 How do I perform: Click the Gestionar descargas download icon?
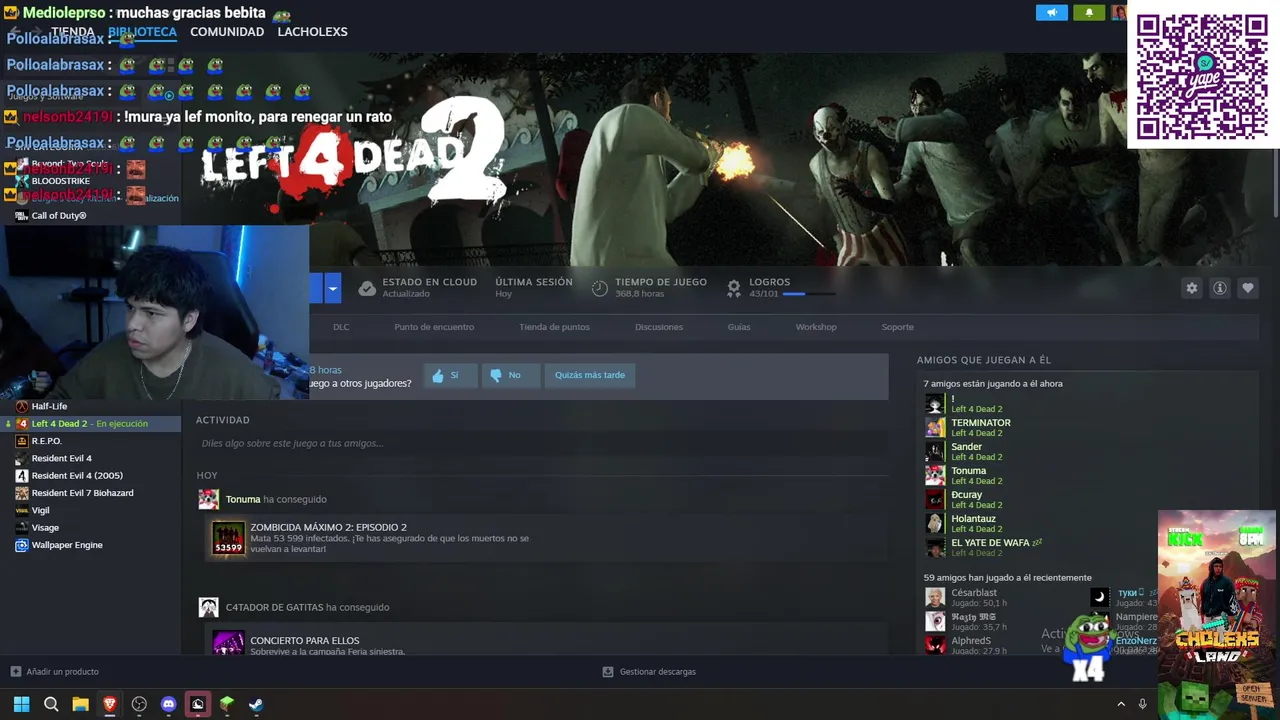click(607, 672)
